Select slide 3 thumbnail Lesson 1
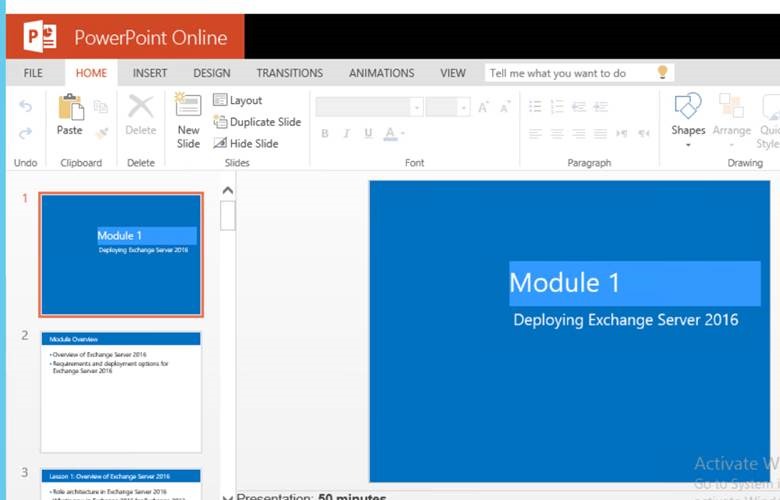Viewport: 780px width, 500px height. tap(121, 484)
